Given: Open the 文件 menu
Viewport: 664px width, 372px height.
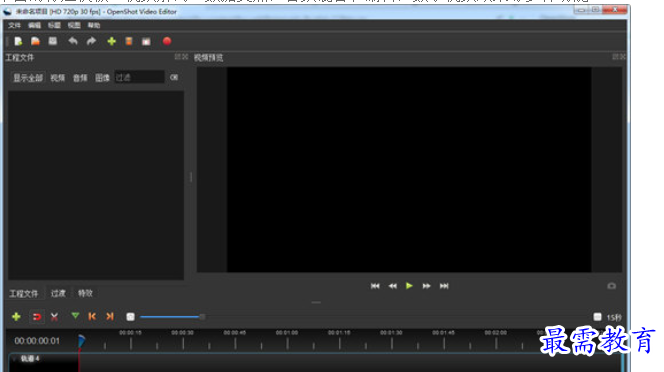Looking at the screenshot, I should tap(14, 25).
